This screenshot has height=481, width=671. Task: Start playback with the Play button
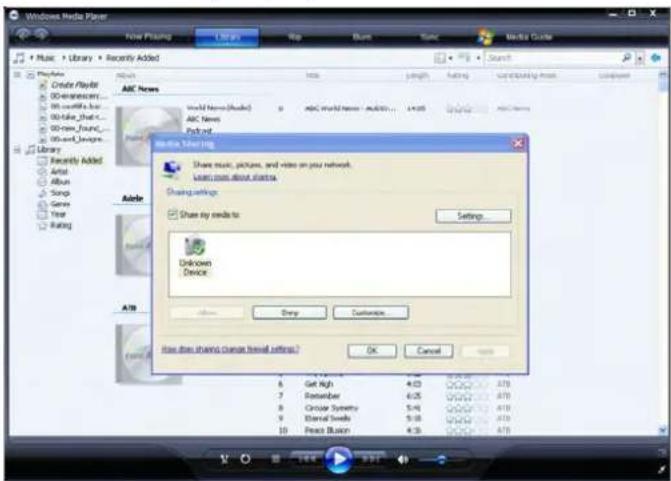[x=338, y=459]
